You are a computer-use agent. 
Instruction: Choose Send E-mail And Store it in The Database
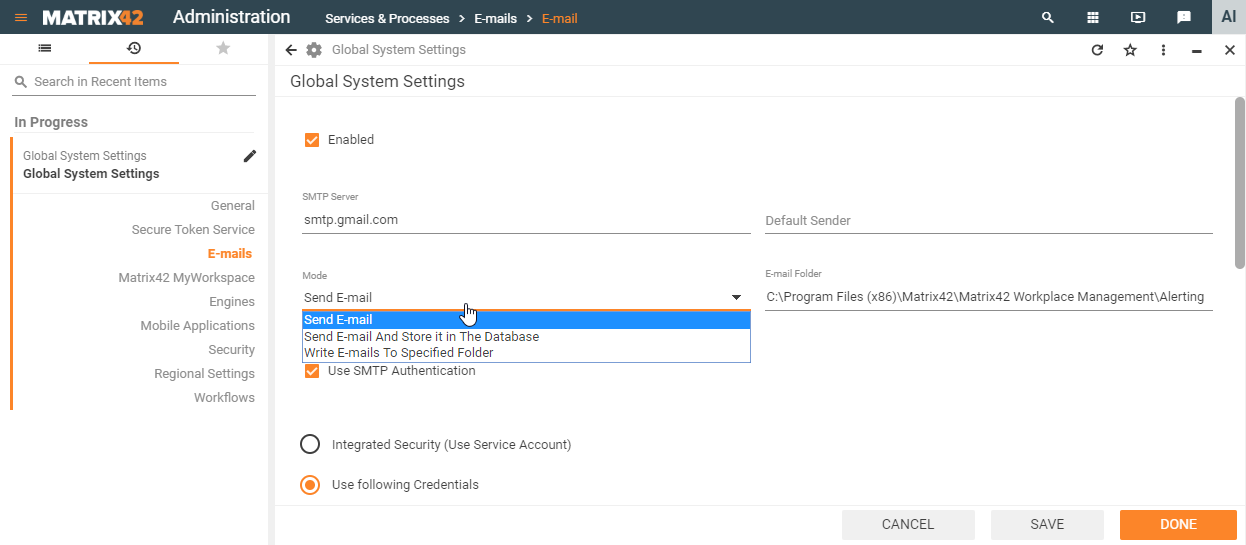(x=421, y=337)
